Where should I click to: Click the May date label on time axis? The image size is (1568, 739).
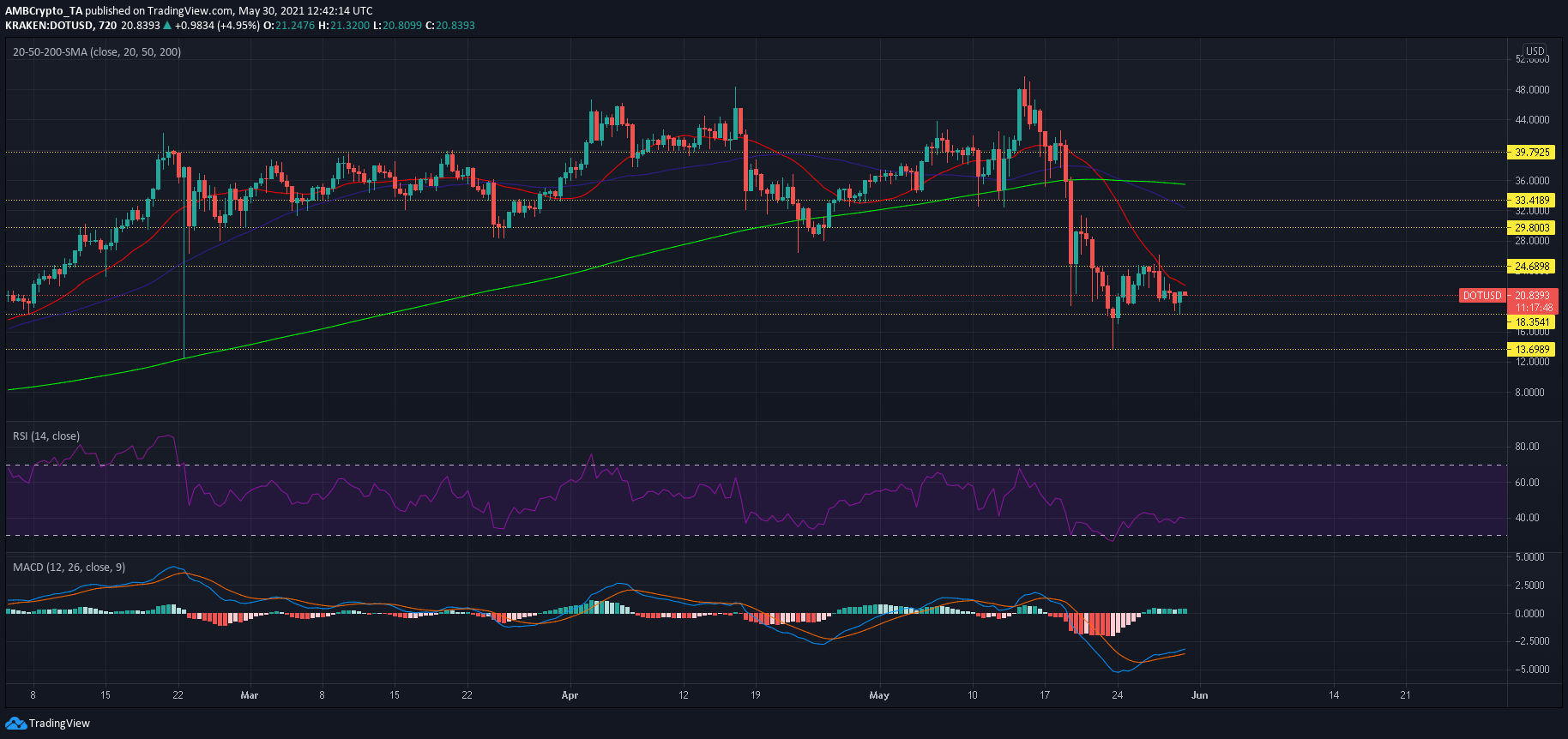879,695
